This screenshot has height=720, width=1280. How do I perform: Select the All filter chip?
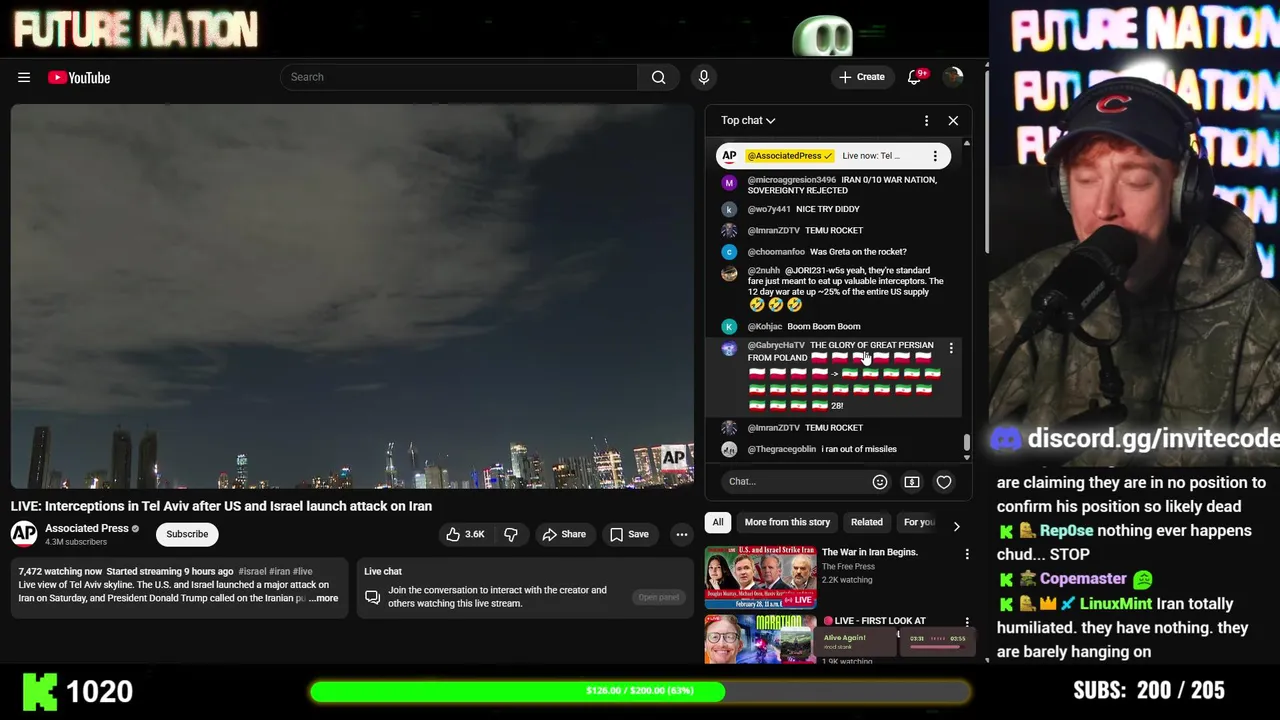point(717,522)
